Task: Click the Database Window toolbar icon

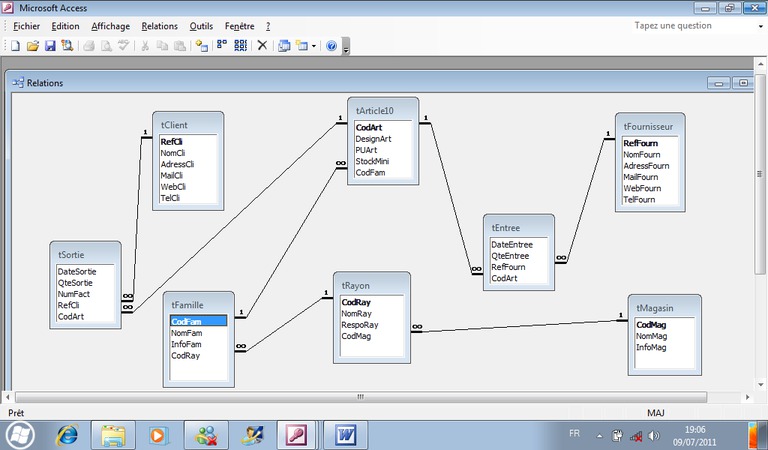Action: pyautogui.click(x=284, y=46)
